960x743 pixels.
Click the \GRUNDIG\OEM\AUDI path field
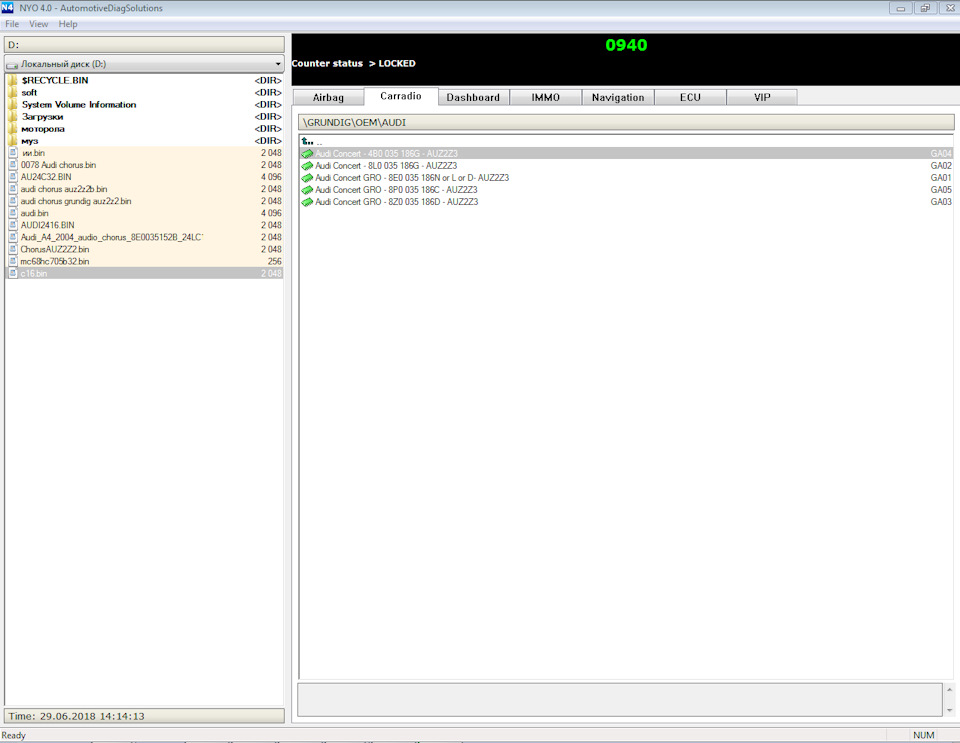tap(626, 122)
